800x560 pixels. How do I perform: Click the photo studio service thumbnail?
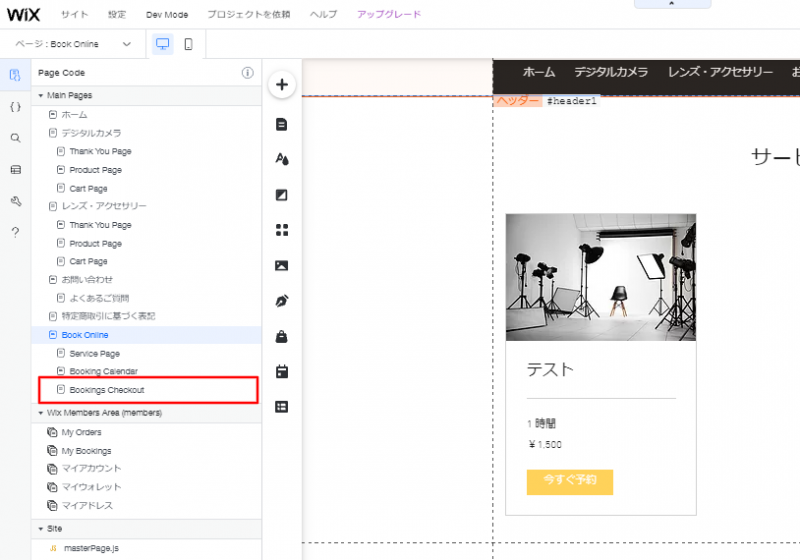coord(600,277)
